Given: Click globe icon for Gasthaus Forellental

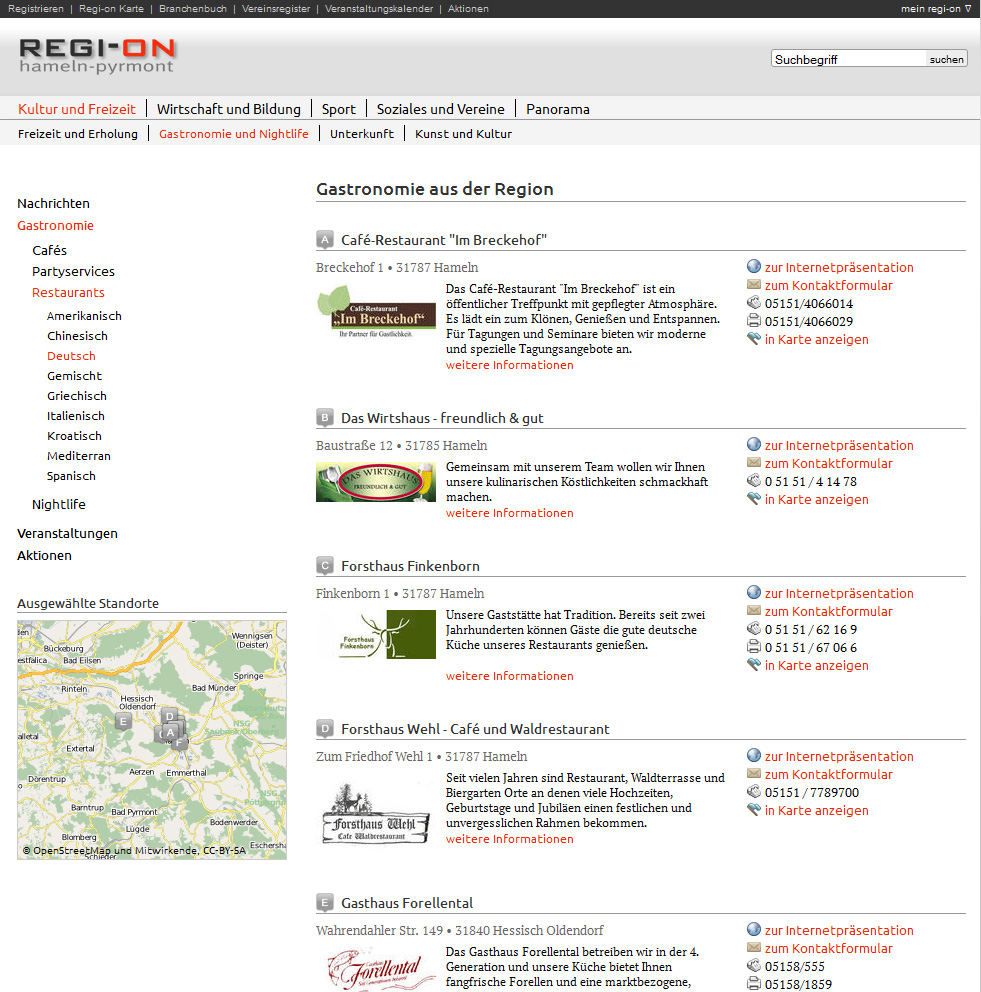Looking at the screenshot, I should click(x=754, y=930).
